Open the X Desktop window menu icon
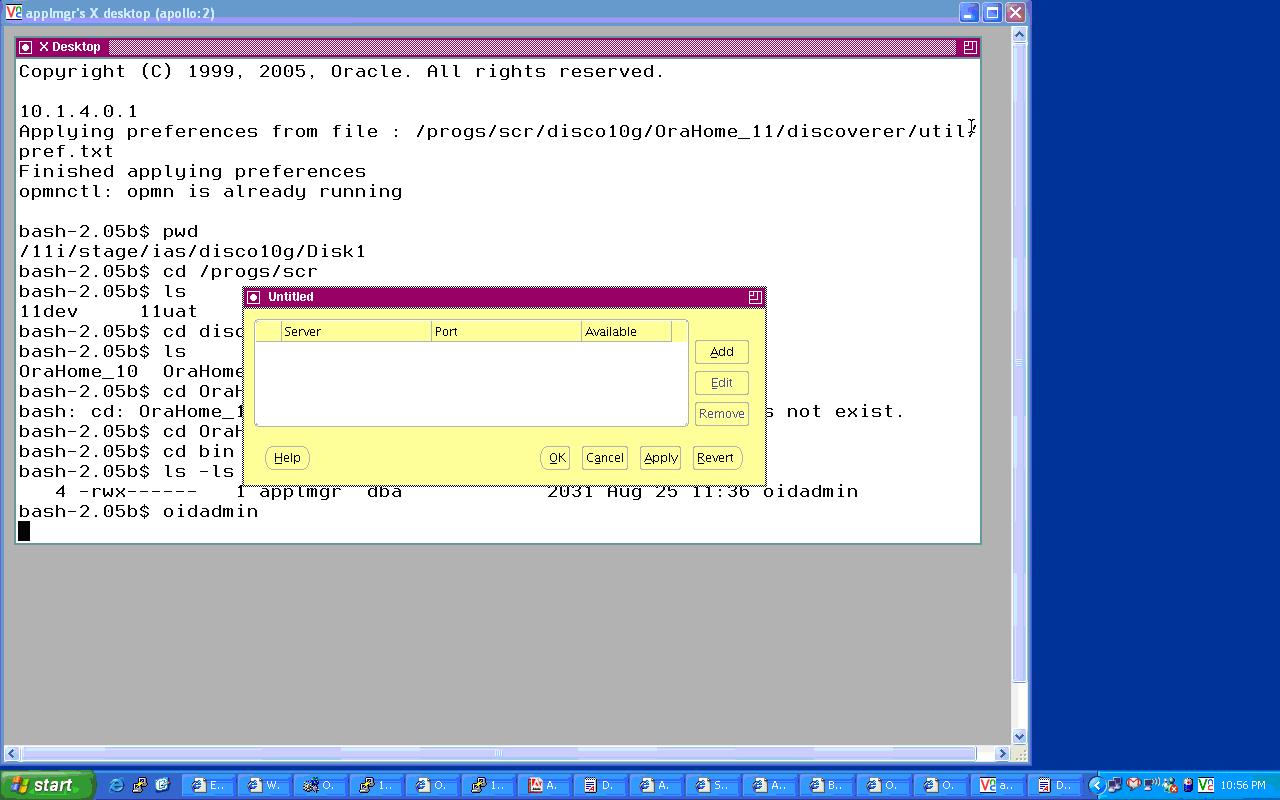Viewport: 1280px width, 800px height. point(25,47)
